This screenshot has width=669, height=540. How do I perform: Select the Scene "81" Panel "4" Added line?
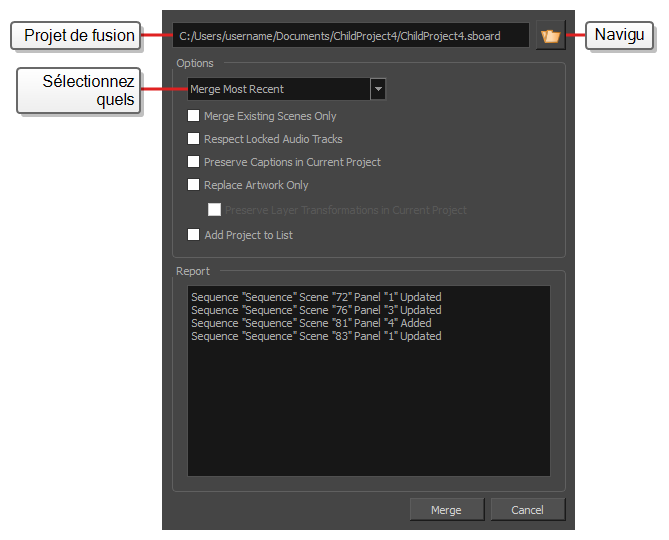coord(311,323)
